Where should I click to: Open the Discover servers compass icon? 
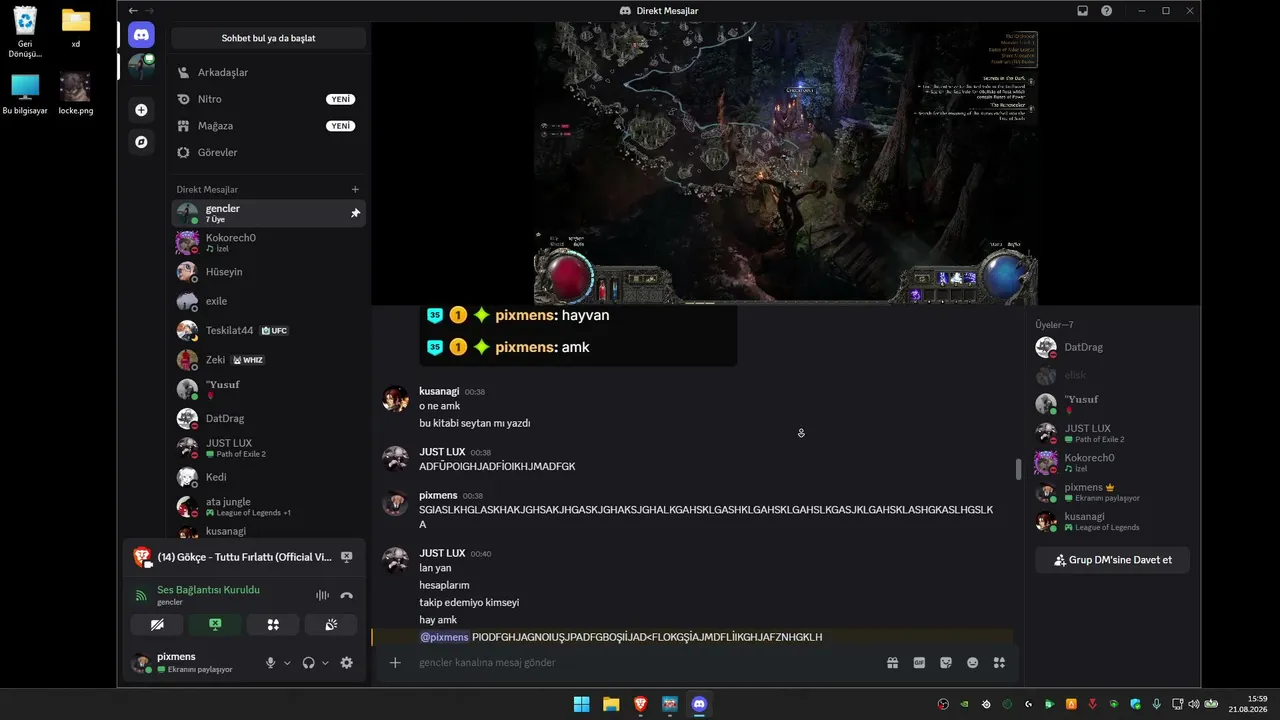tap(141, 142)
